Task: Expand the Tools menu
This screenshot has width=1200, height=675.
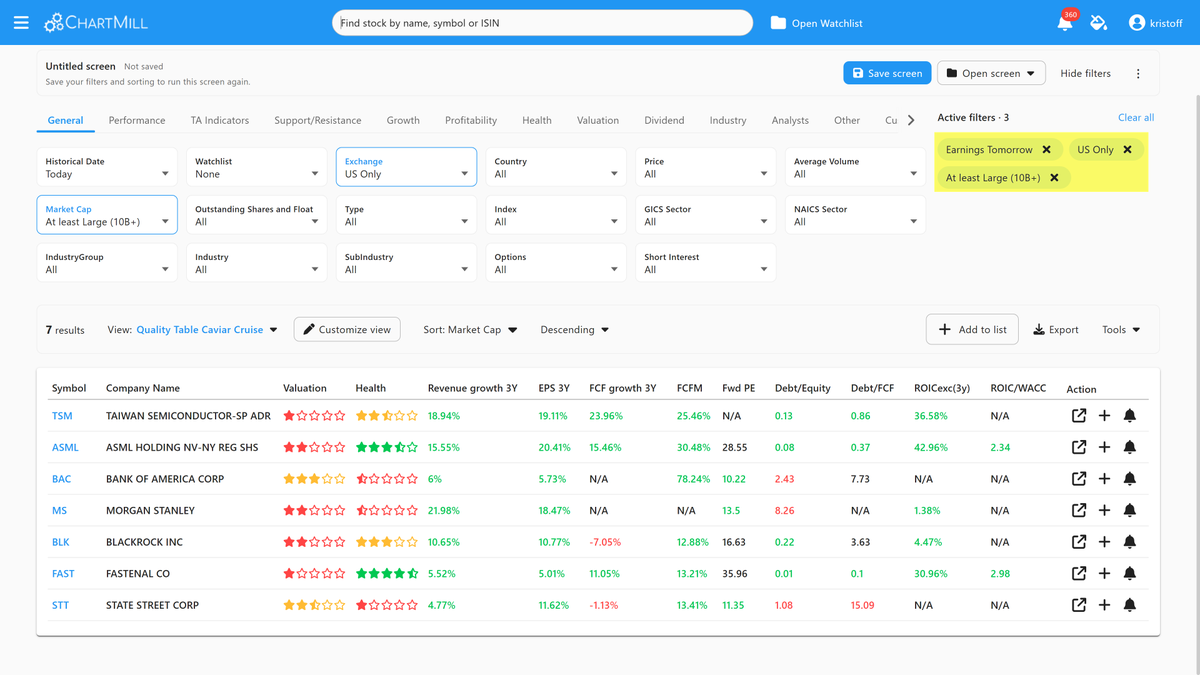Action: click(1121, 330)
